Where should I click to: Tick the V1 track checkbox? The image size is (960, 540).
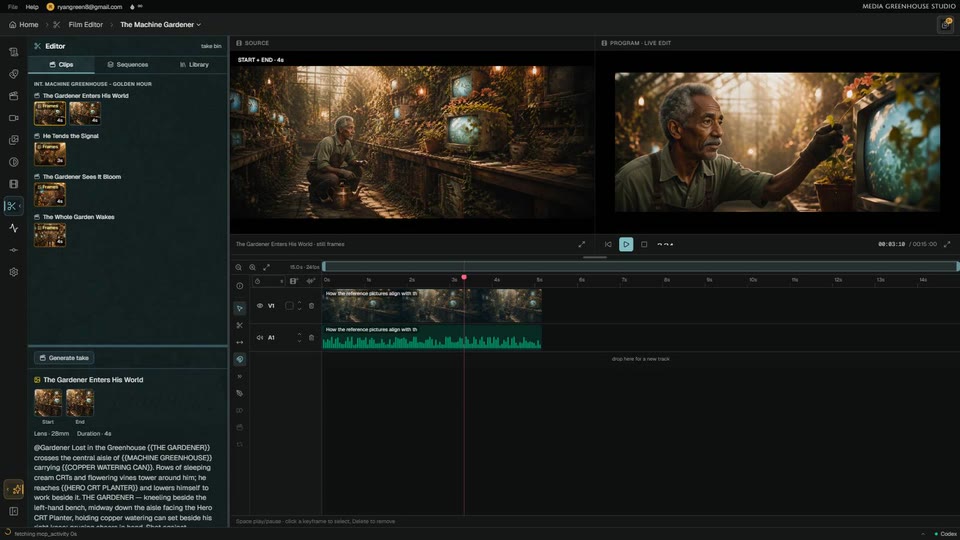(289, 306)
